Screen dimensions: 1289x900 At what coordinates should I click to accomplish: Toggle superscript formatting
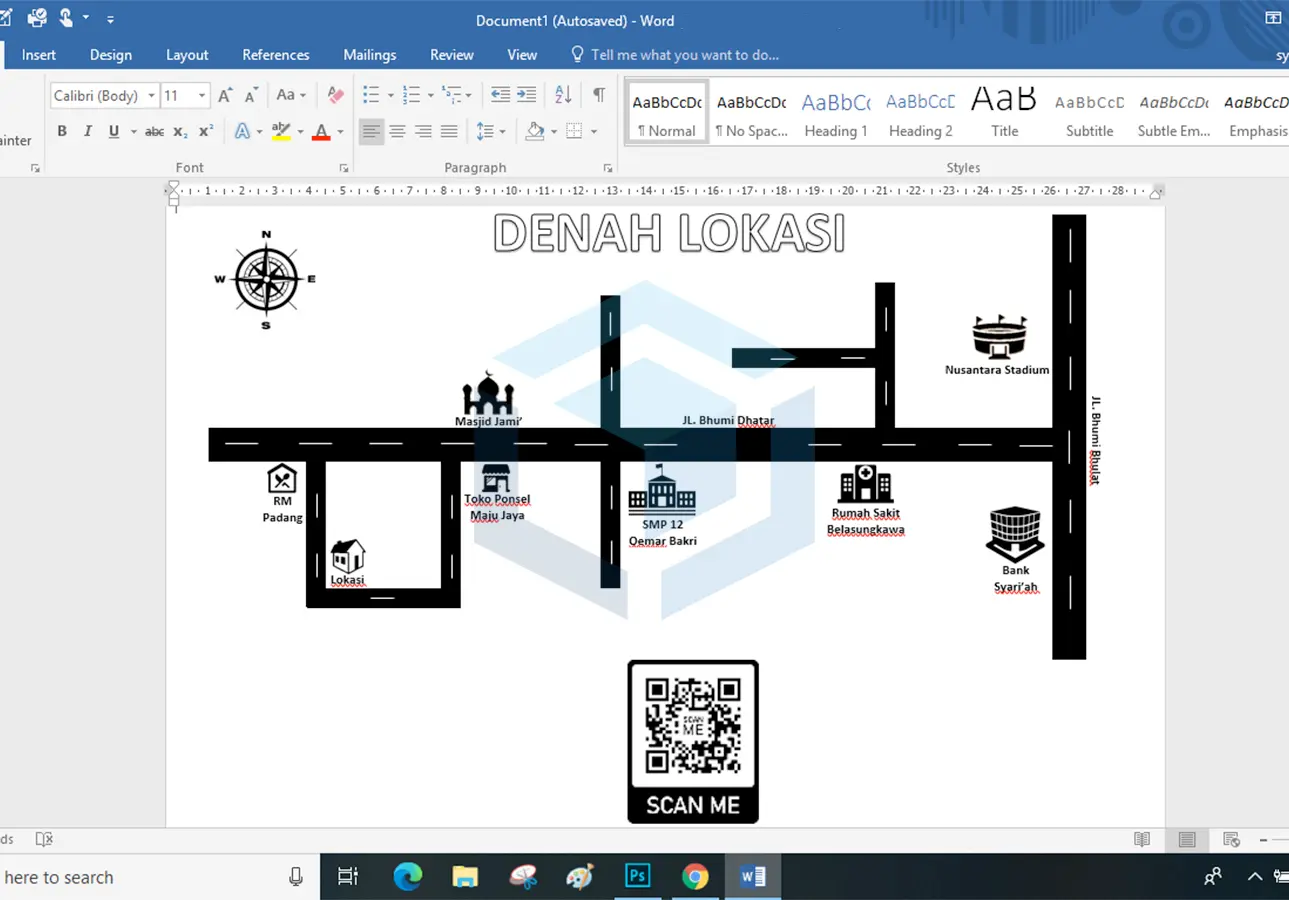coord(206,131)
